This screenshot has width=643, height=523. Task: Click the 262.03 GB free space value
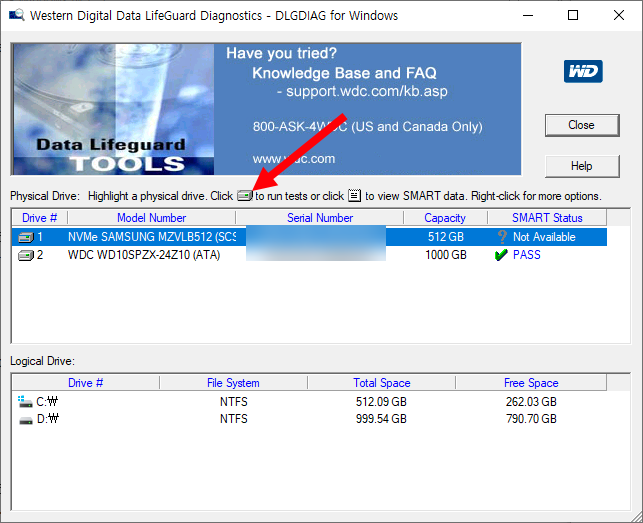coord(531,402)
